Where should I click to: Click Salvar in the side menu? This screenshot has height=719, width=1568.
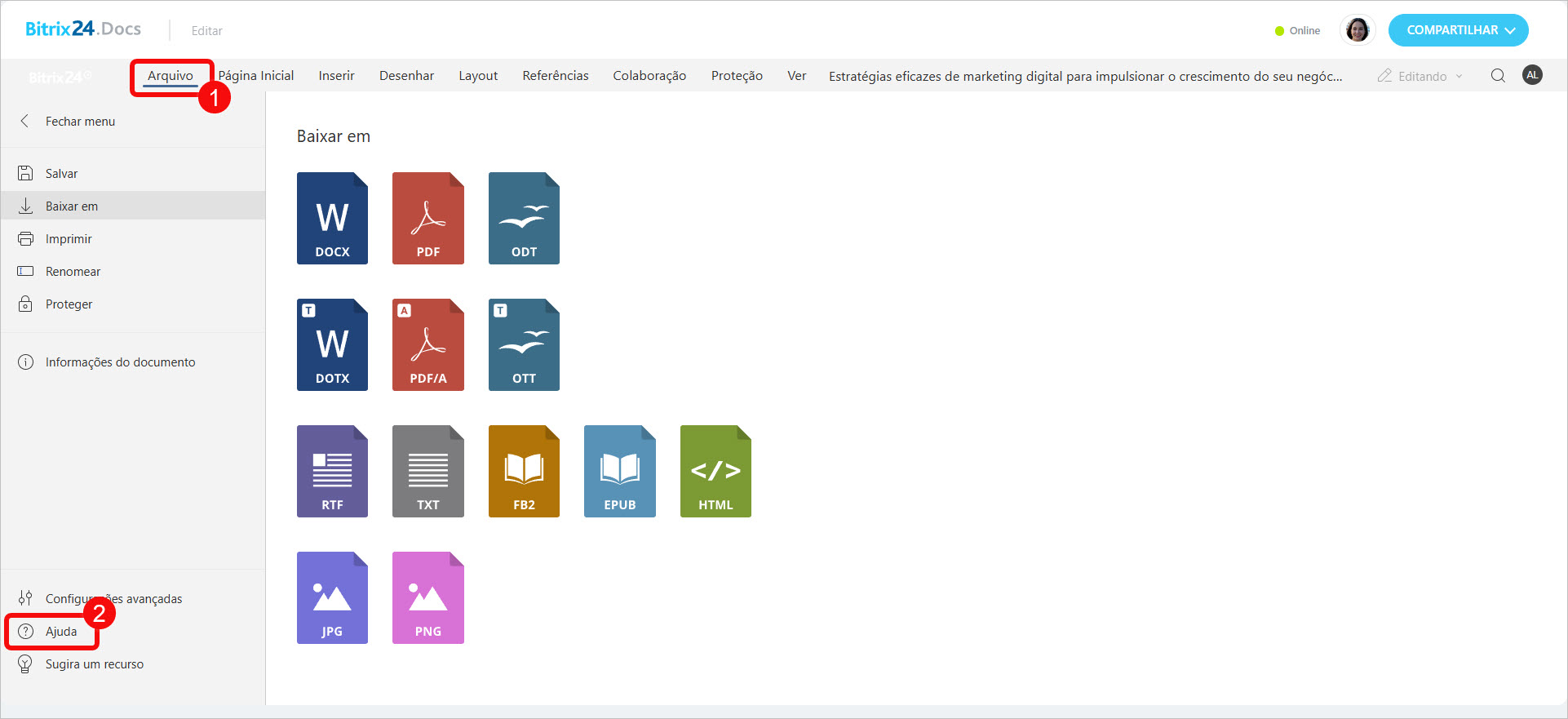(x=61, y=174)
